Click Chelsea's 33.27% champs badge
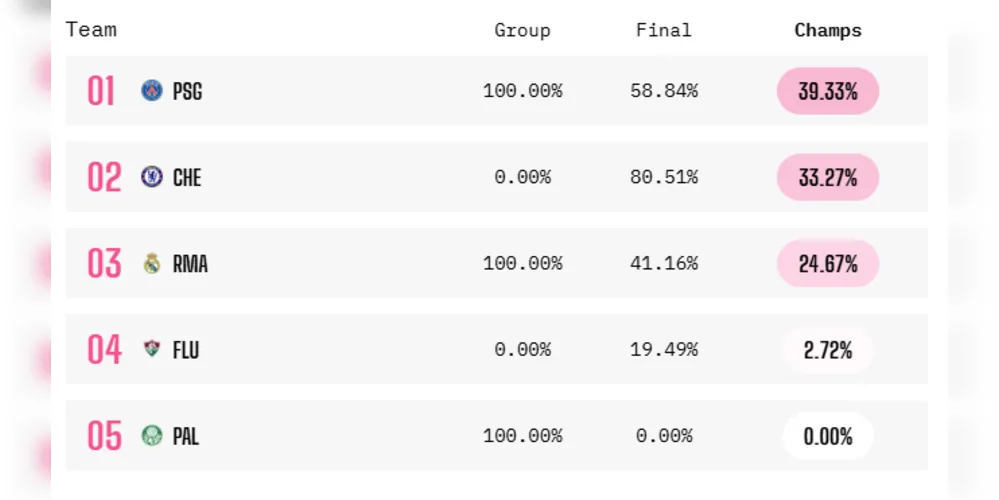 [828, 177]
